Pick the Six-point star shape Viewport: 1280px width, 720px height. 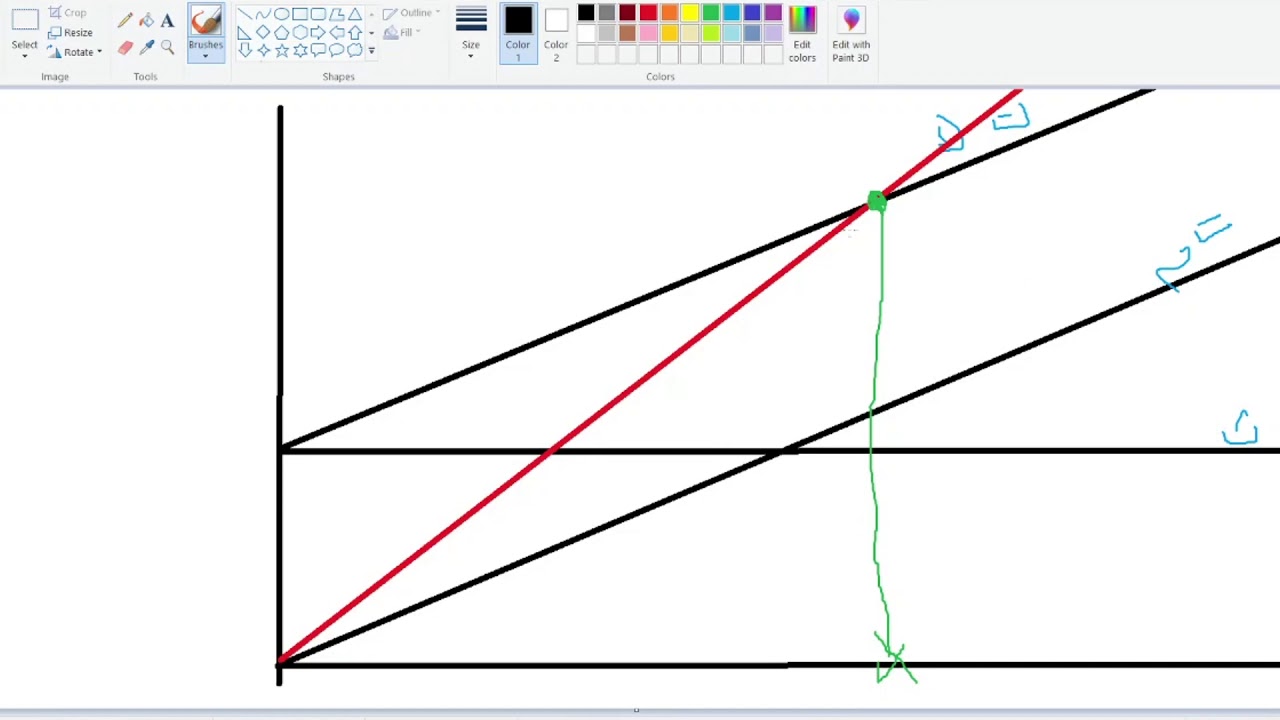(x=300, y=51)
